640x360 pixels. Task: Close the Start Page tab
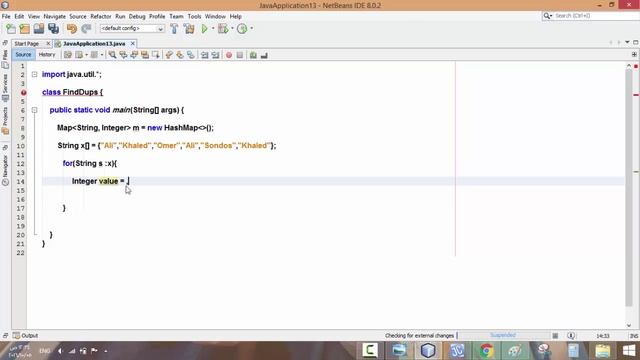pos(48,43)
